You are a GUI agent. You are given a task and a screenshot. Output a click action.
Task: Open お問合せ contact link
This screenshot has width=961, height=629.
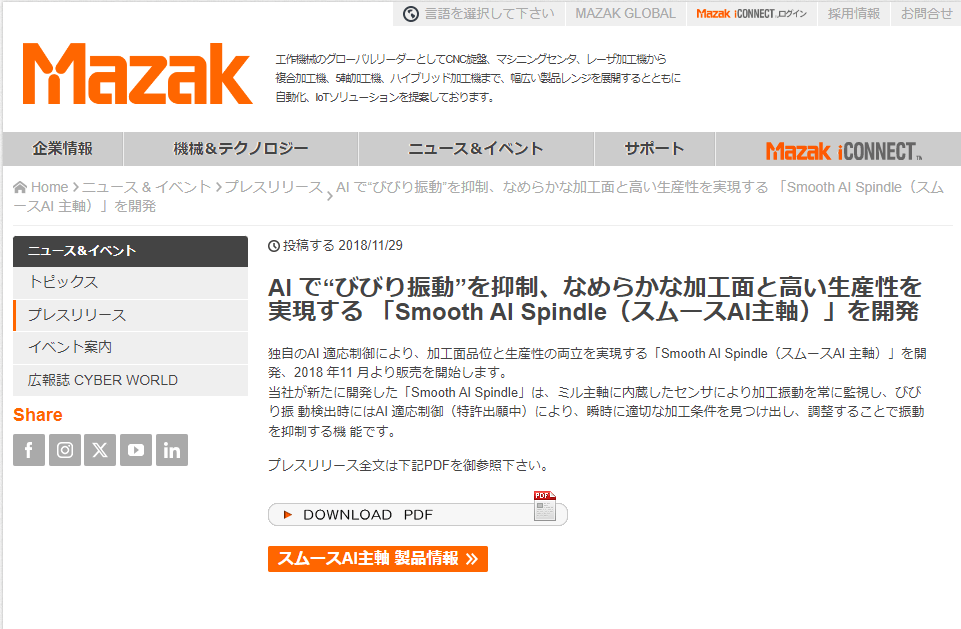[x=926, y=13]
